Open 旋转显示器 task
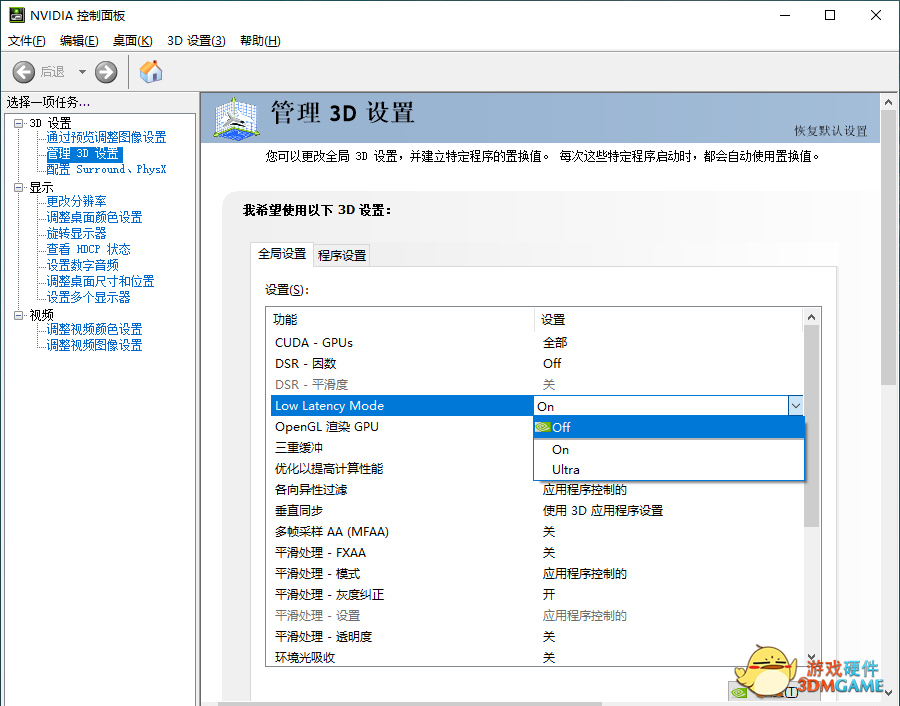Viewport: 900px width, 706px height. coord(76,234)
